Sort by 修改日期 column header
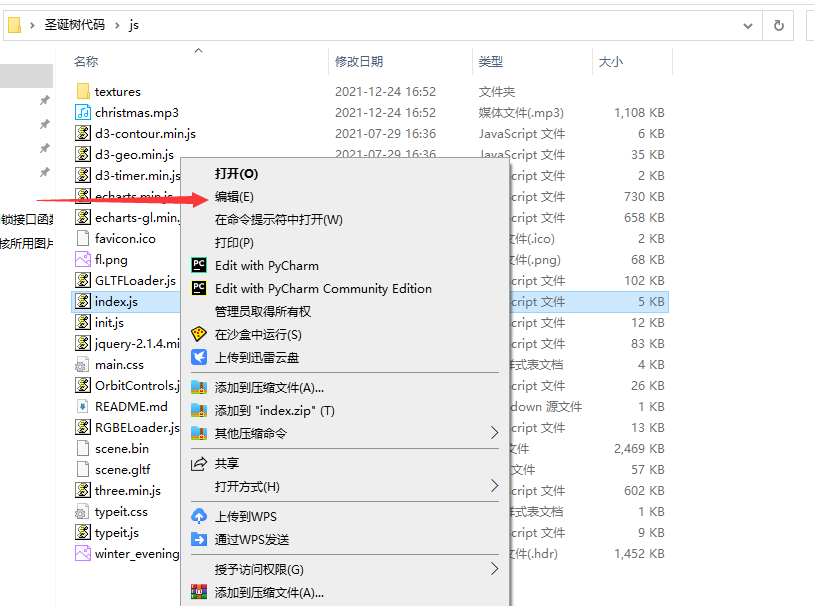 [359, 61]
